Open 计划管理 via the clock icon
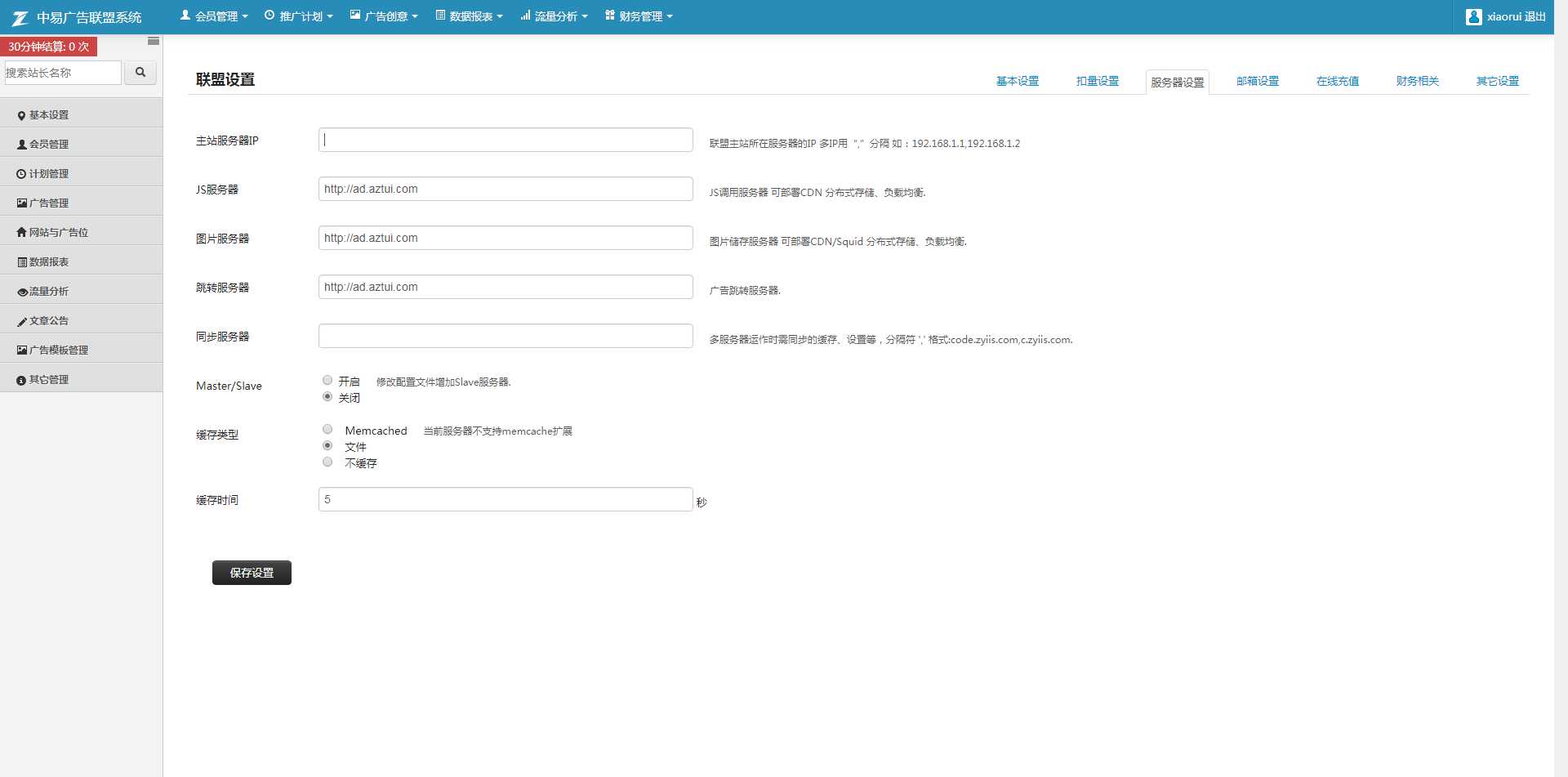This screenshot has height=777, width=1568. pyautogui.click(x=20, y=174)
